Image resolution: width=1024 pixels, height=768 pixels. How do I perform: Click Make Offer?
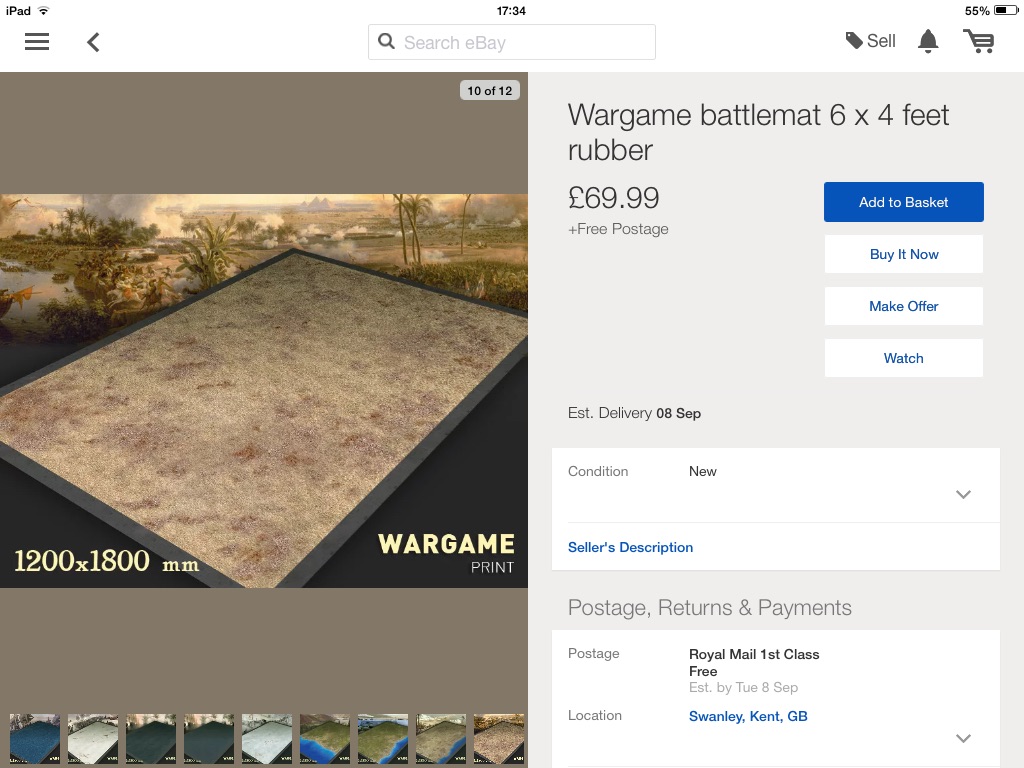pos(903,306)
